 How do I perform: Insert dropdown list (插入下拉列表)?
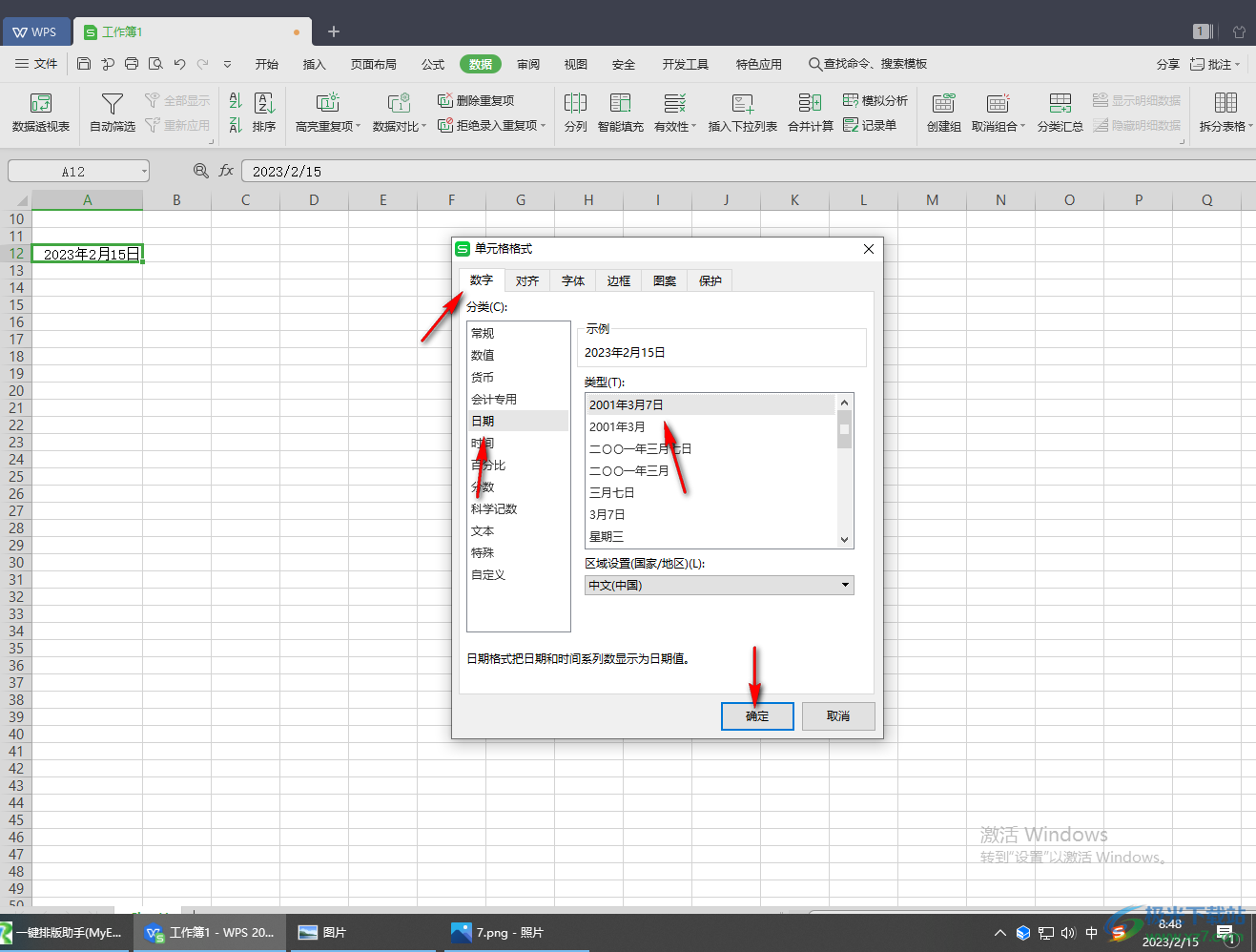pos(743,113)
